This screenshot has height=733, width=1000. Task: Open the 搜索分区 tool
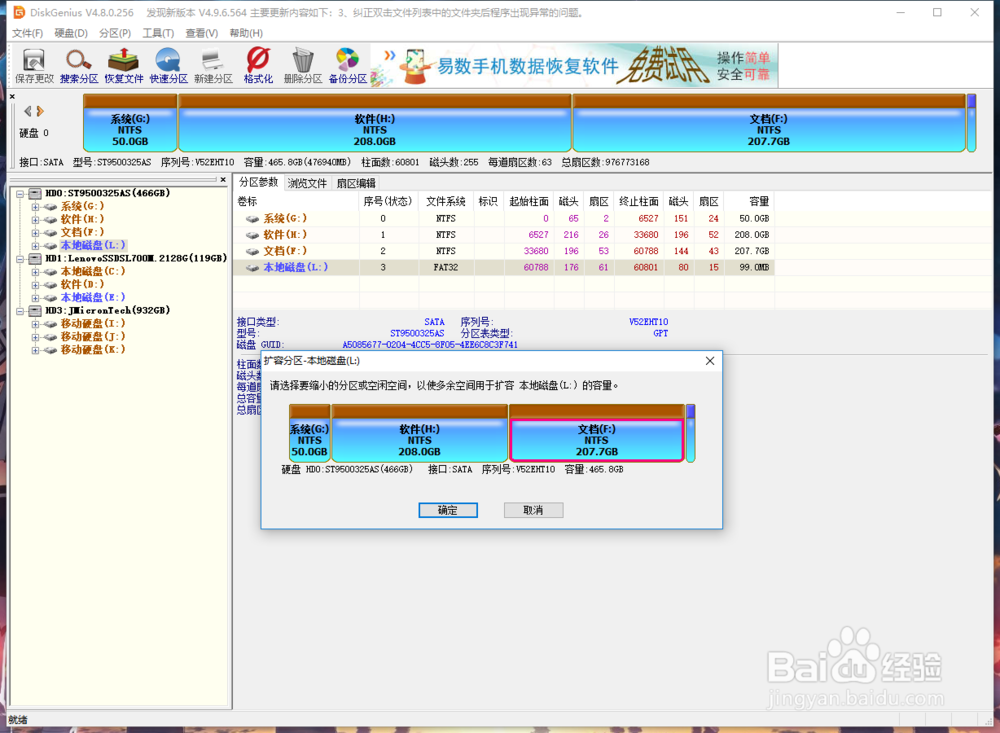(78, 65)
